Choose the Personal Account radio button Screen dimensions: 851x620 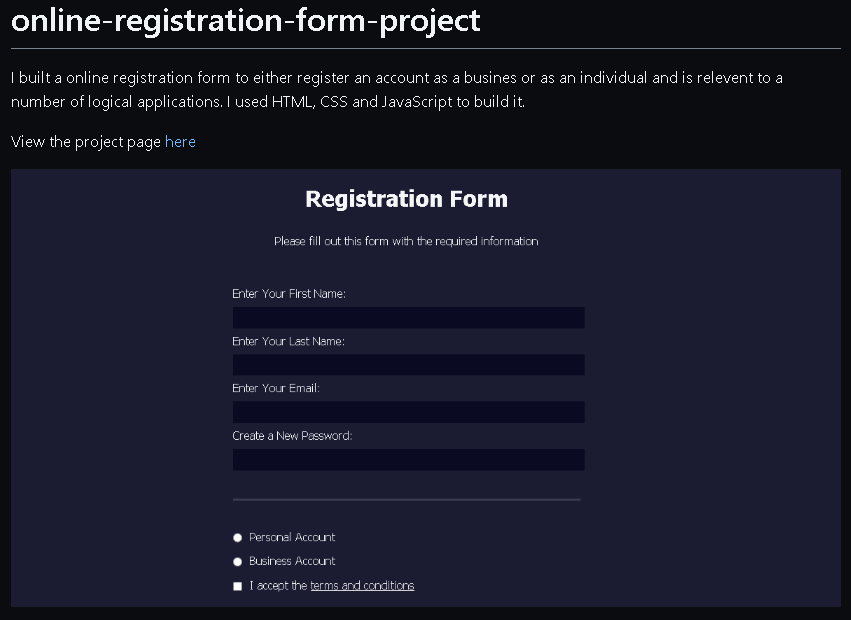tap(238, 538)
